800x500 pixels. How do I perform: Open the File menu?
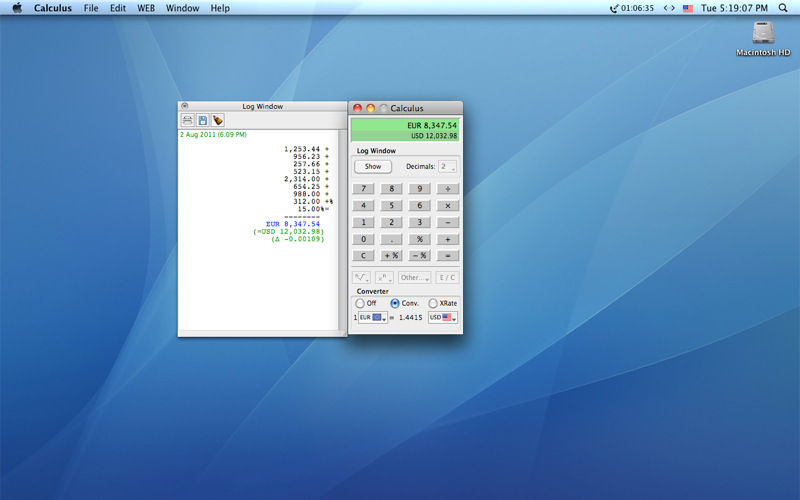(91, 8)
